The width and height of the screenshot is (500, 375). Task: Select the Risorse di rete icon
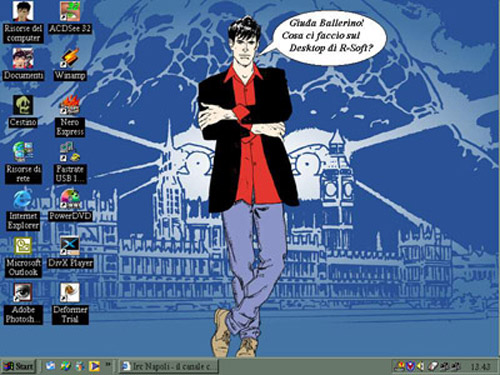pos(23,152)
